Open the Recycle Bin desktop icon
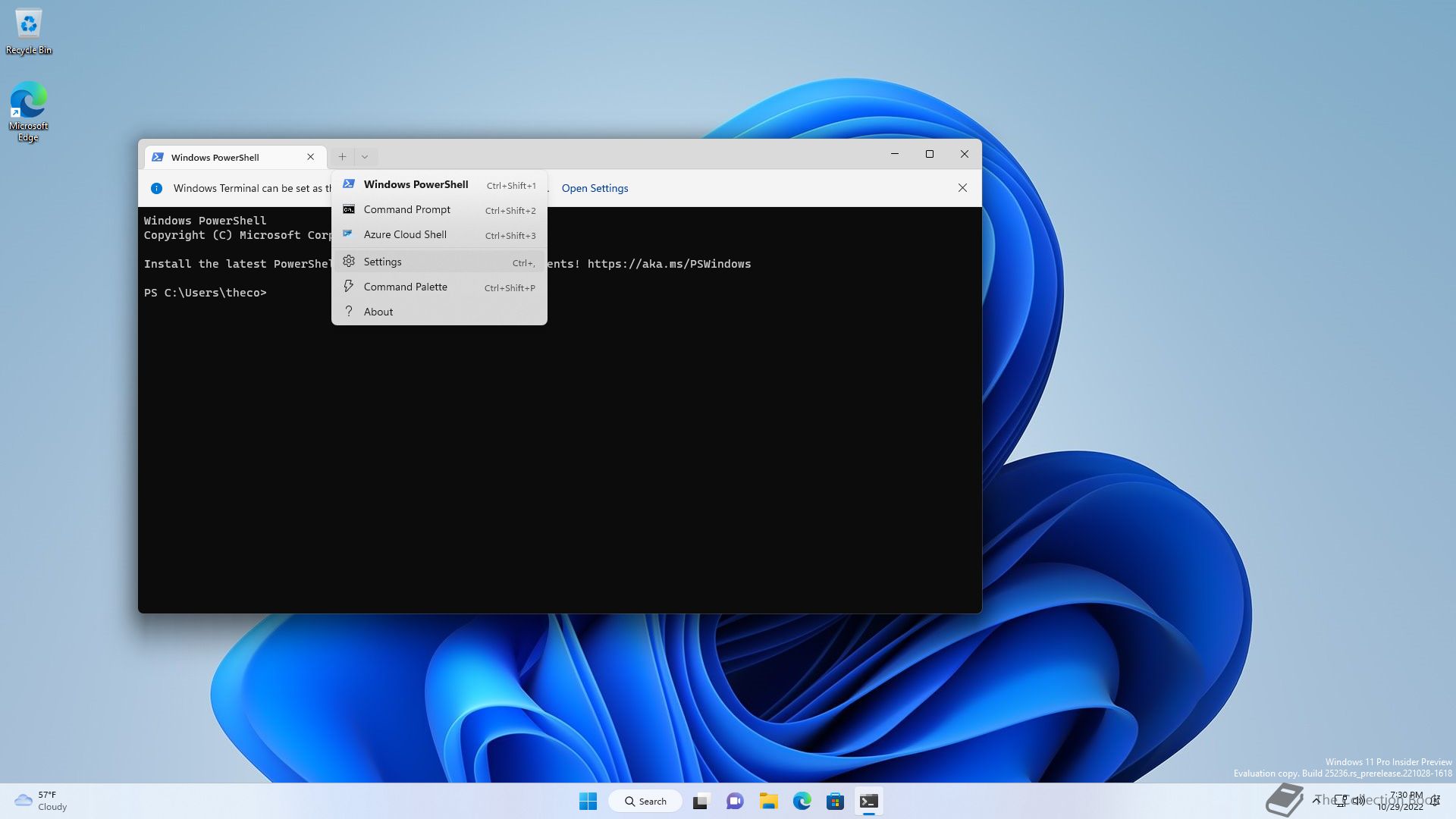The image size is (1456, 819). click(x=29, y=32)
